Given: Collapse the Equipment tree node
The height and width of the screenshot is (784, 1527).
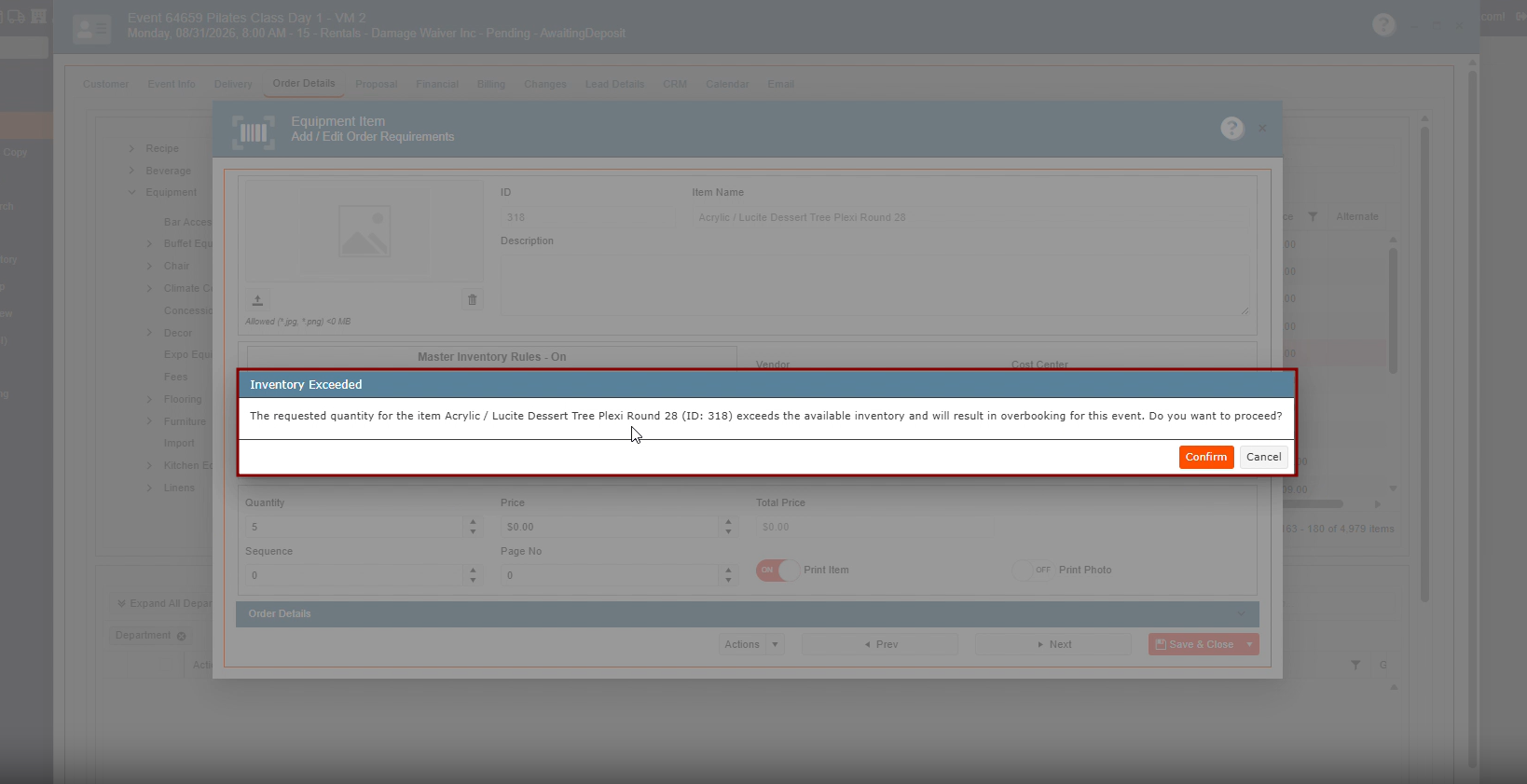Looking at the screenshot, I should [132, 192].
